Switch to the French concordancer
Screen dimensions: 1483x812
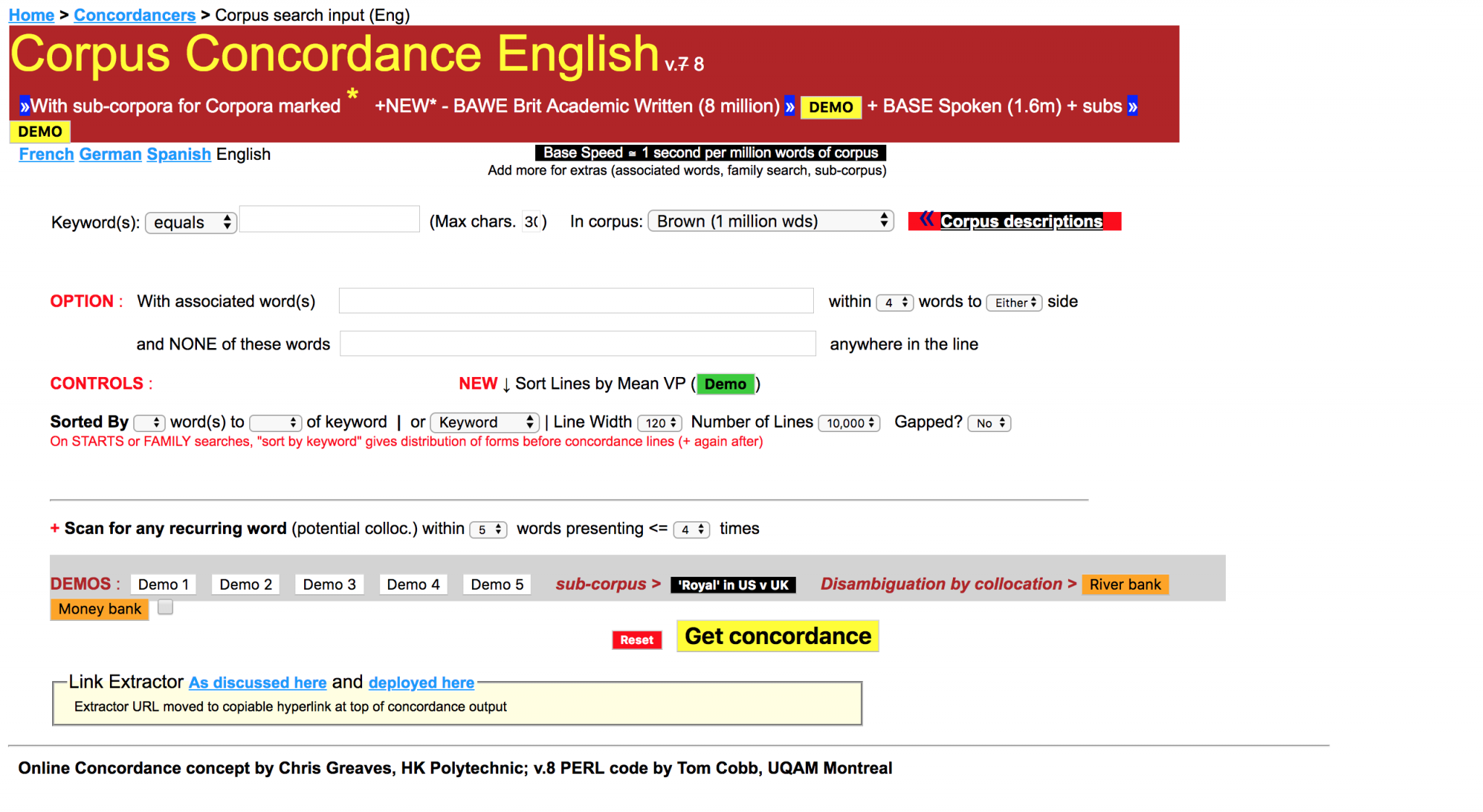(46, 154)
